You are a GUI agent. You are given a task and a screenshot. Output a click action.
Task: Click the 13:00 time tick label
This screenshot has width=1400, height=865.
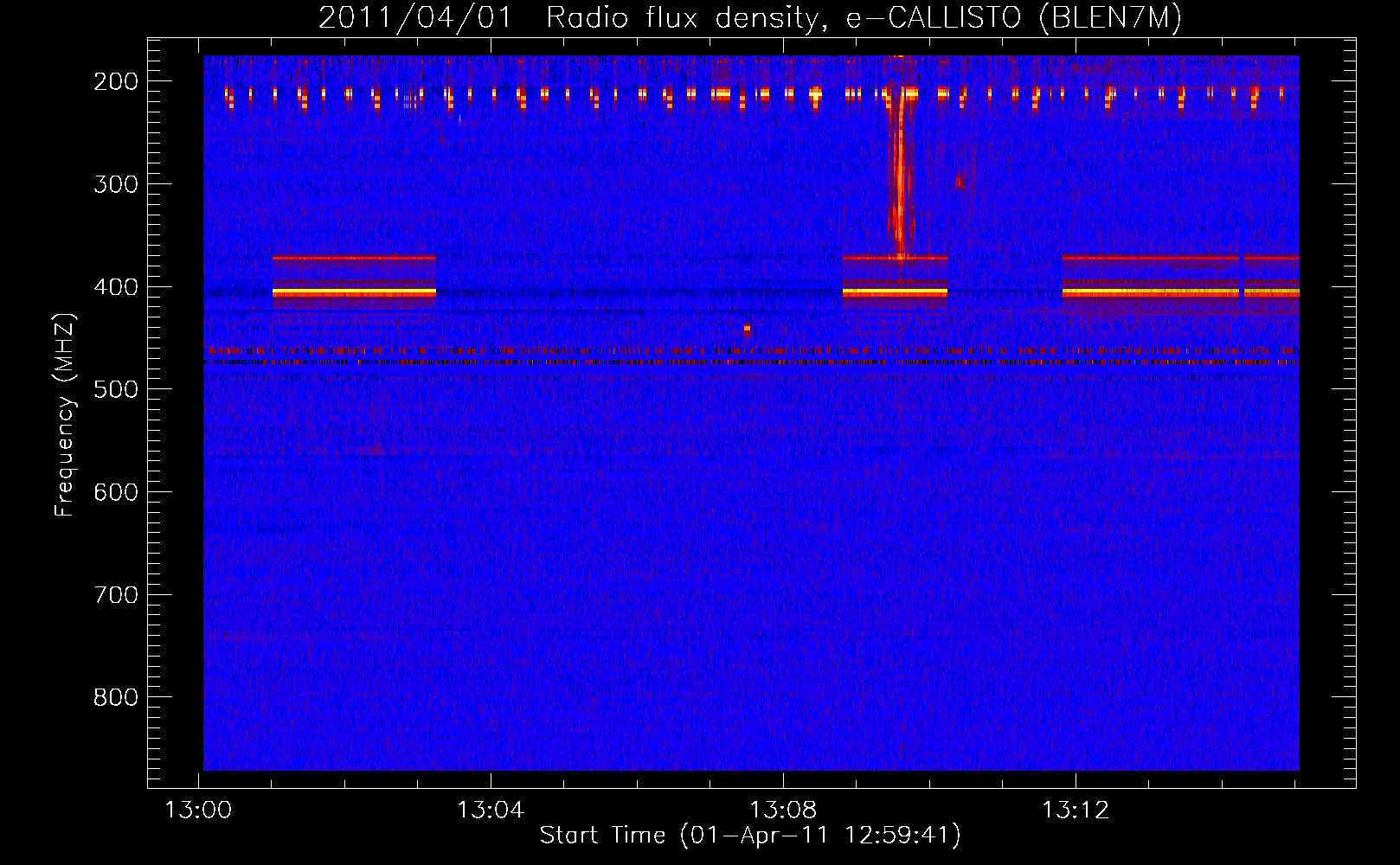pyautogui.click(x=199, y=811)
